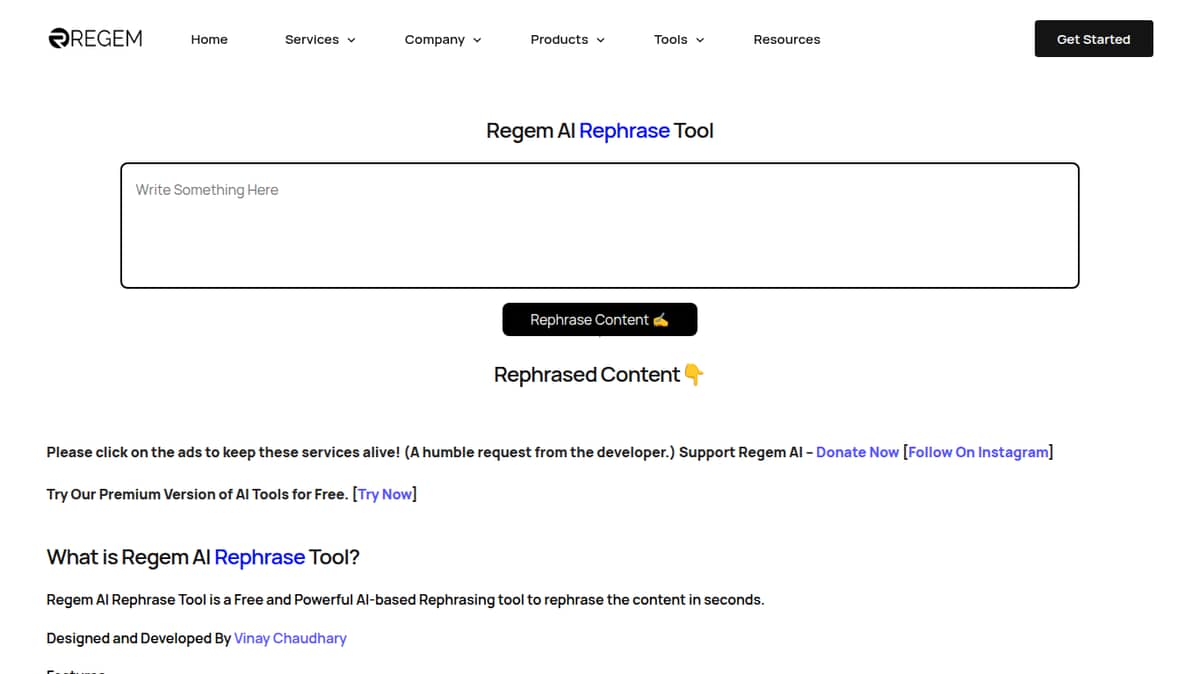Expand the Company dropdown chevron
This screenshot has width=1200, height=674.
[477, 40]
